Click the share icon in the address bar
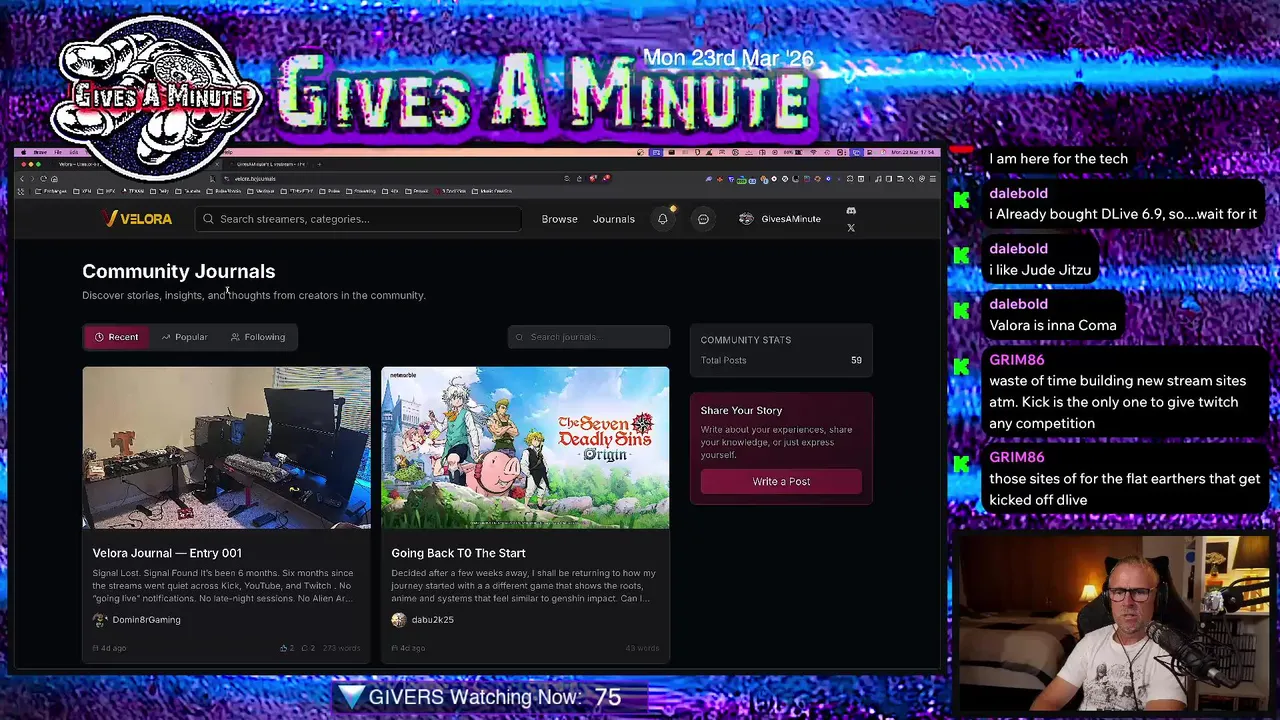This screenshot has height=720, width=1280. point(579,179)
